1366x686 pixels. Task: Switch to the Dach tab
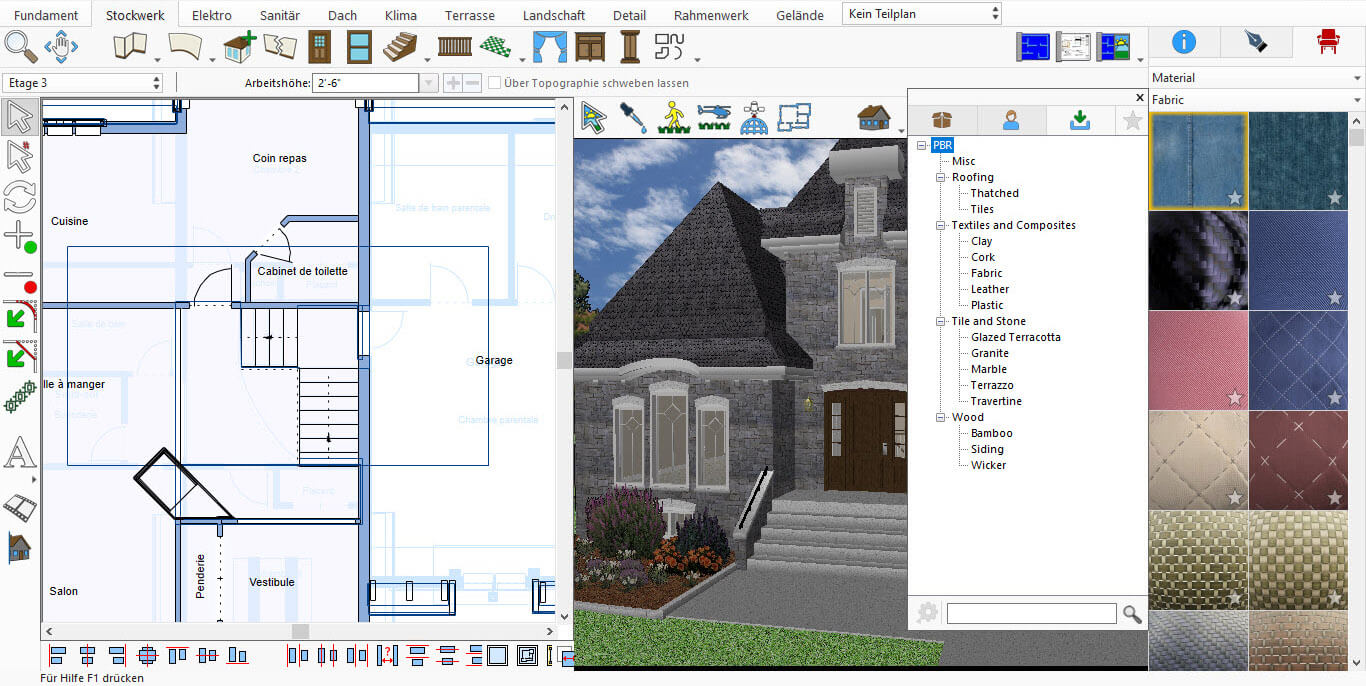click(x=342, y=15)
